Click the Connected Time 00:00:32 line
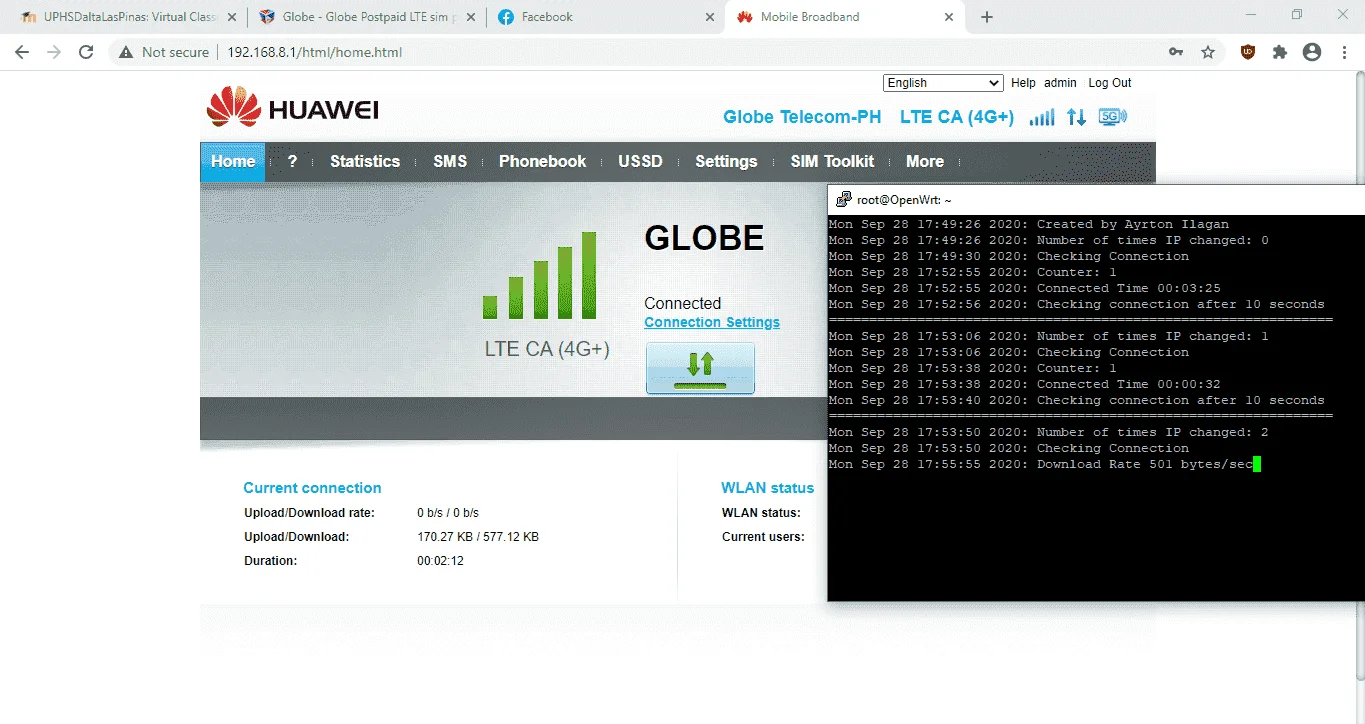 pos(1025,384)
